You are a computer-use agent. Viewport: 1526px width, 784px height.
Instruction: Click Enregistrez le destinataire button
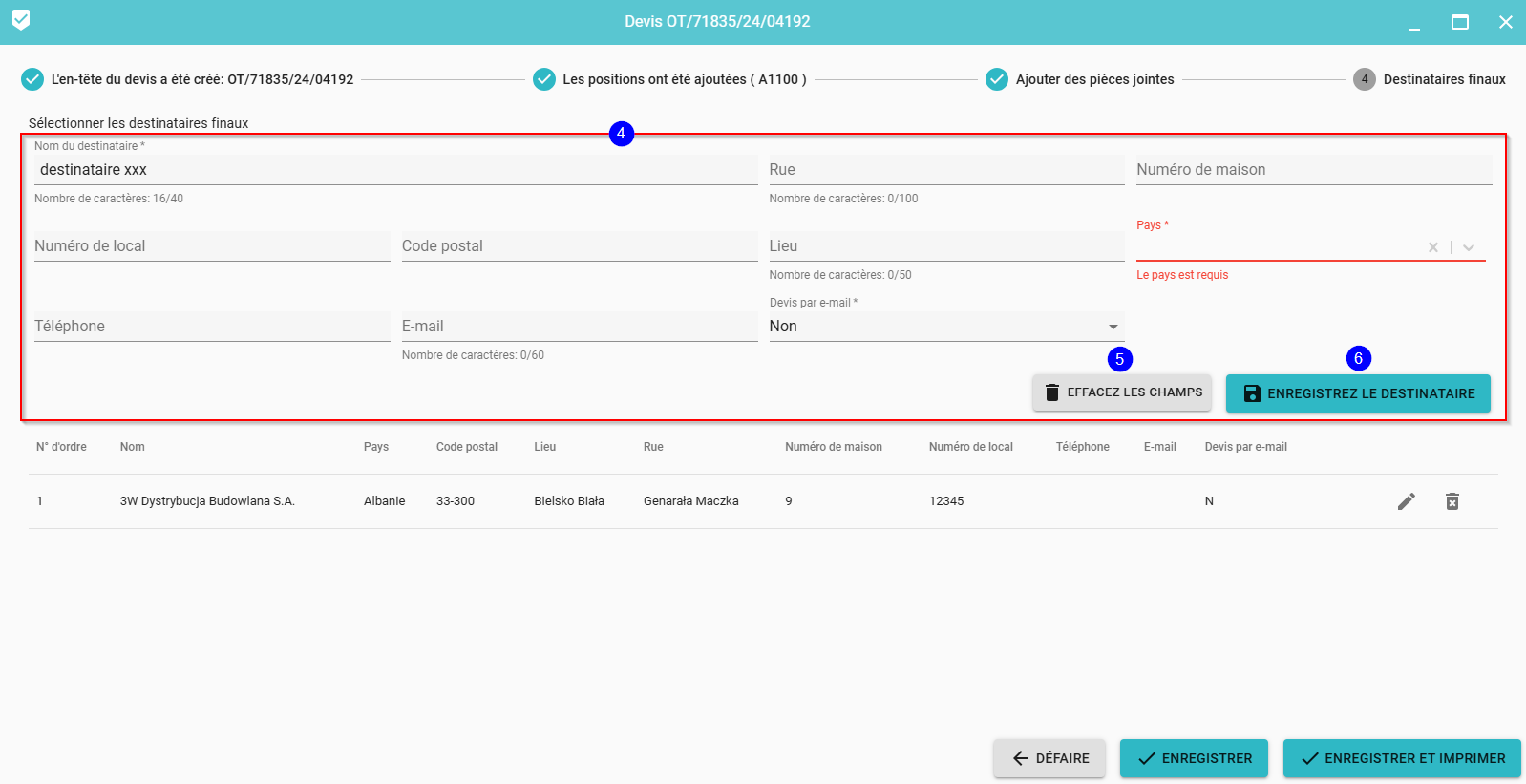coord(1357,393)
